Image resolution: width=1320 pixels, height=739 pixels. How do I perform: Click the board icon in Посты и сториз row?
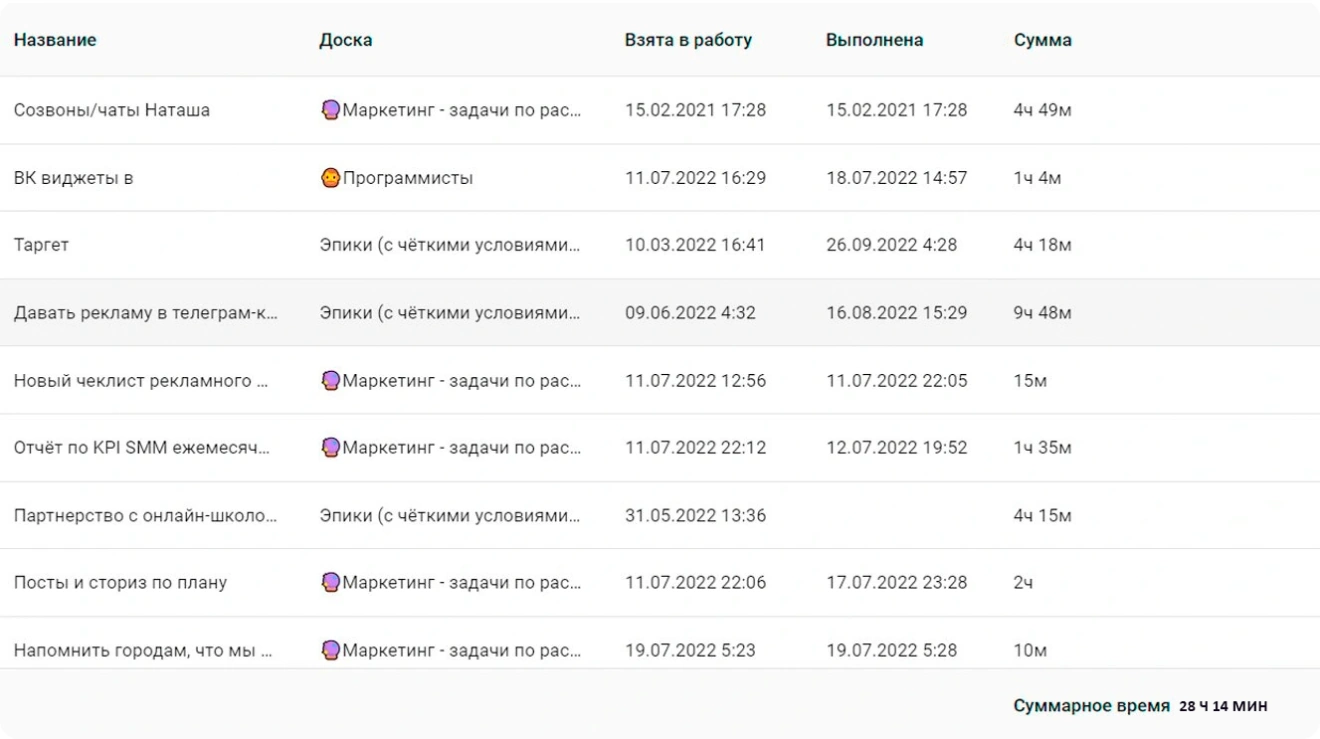click(x=330, y=582)
